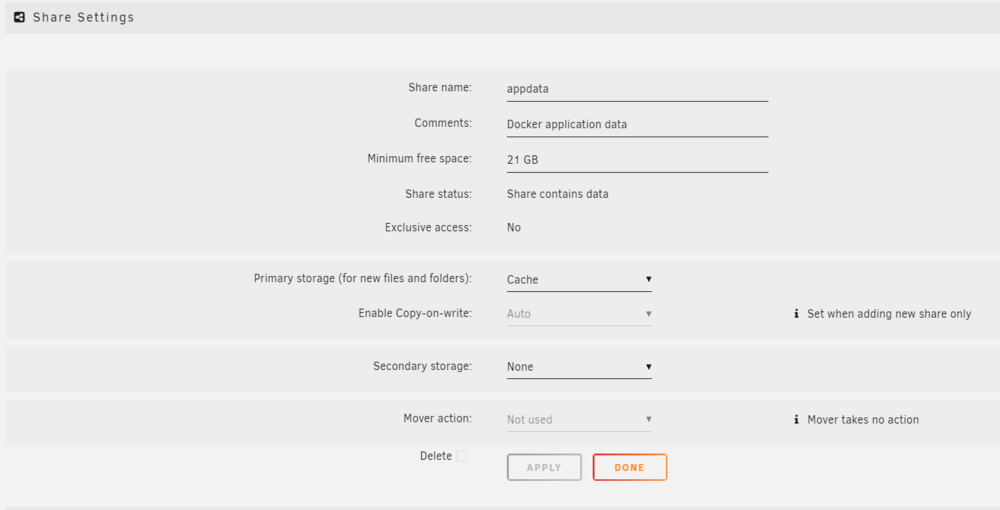The width and height of the screenshot is (1000, 510).
Task: Click info icon beside Mover takes no action
Action: pyautogui.click(x=796, y=419)
